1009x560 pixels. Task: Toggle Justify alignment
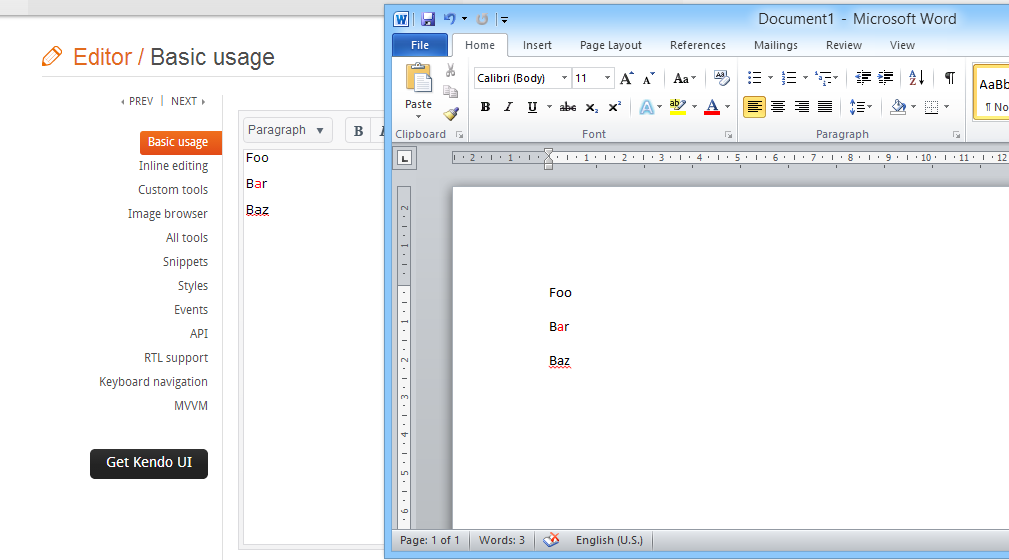825,107
